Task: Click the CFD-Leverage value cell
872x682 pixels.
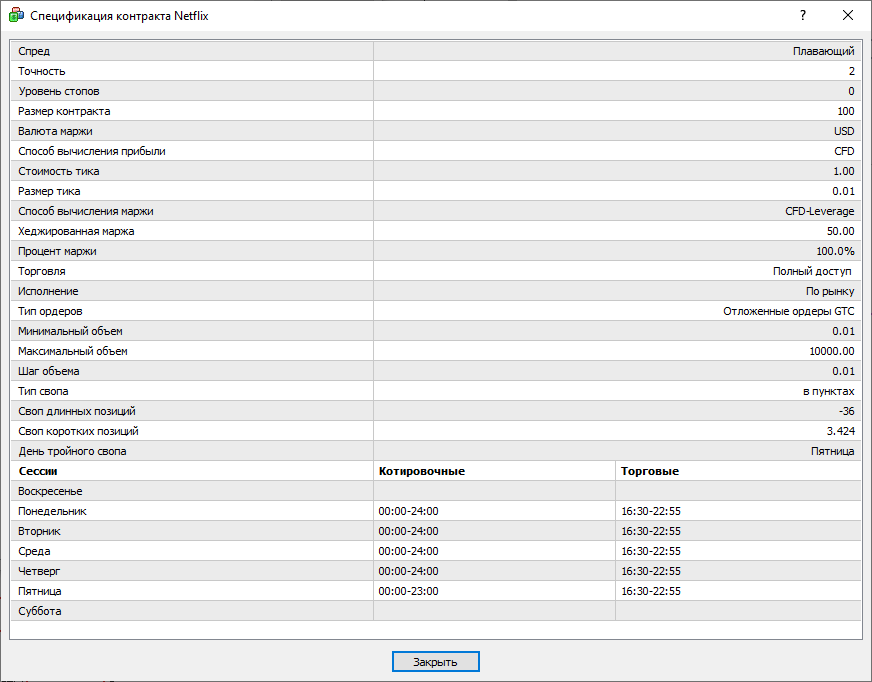Action: click(x=819, y=211)
